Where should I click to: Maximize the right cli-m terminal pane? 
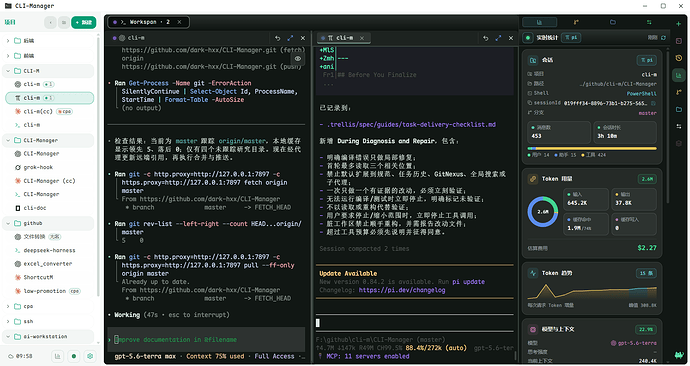click(x=498, y=38)
